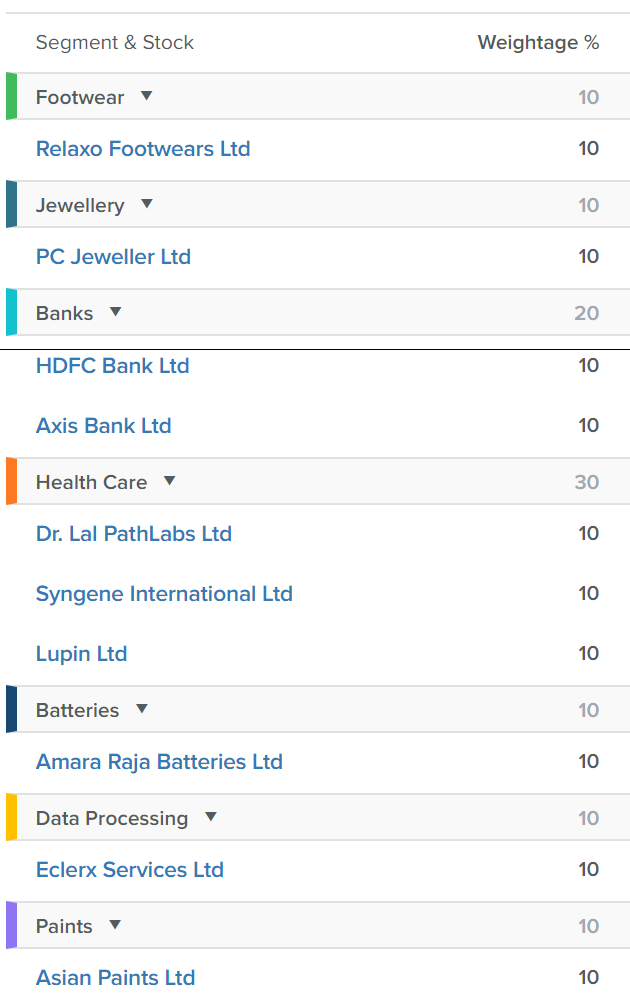Collapse the Batteries segment arrow

click(142, 709)
